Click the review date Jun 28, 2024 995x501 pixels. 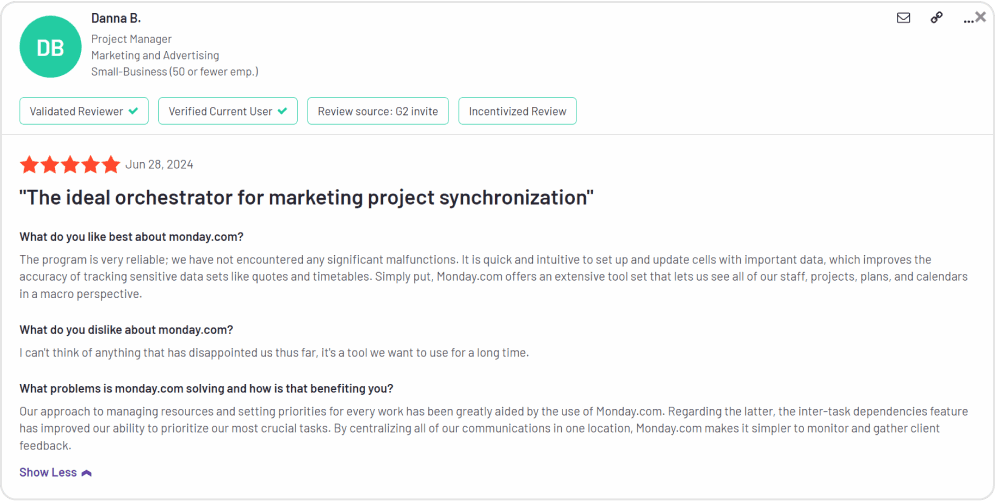(159, 165)
